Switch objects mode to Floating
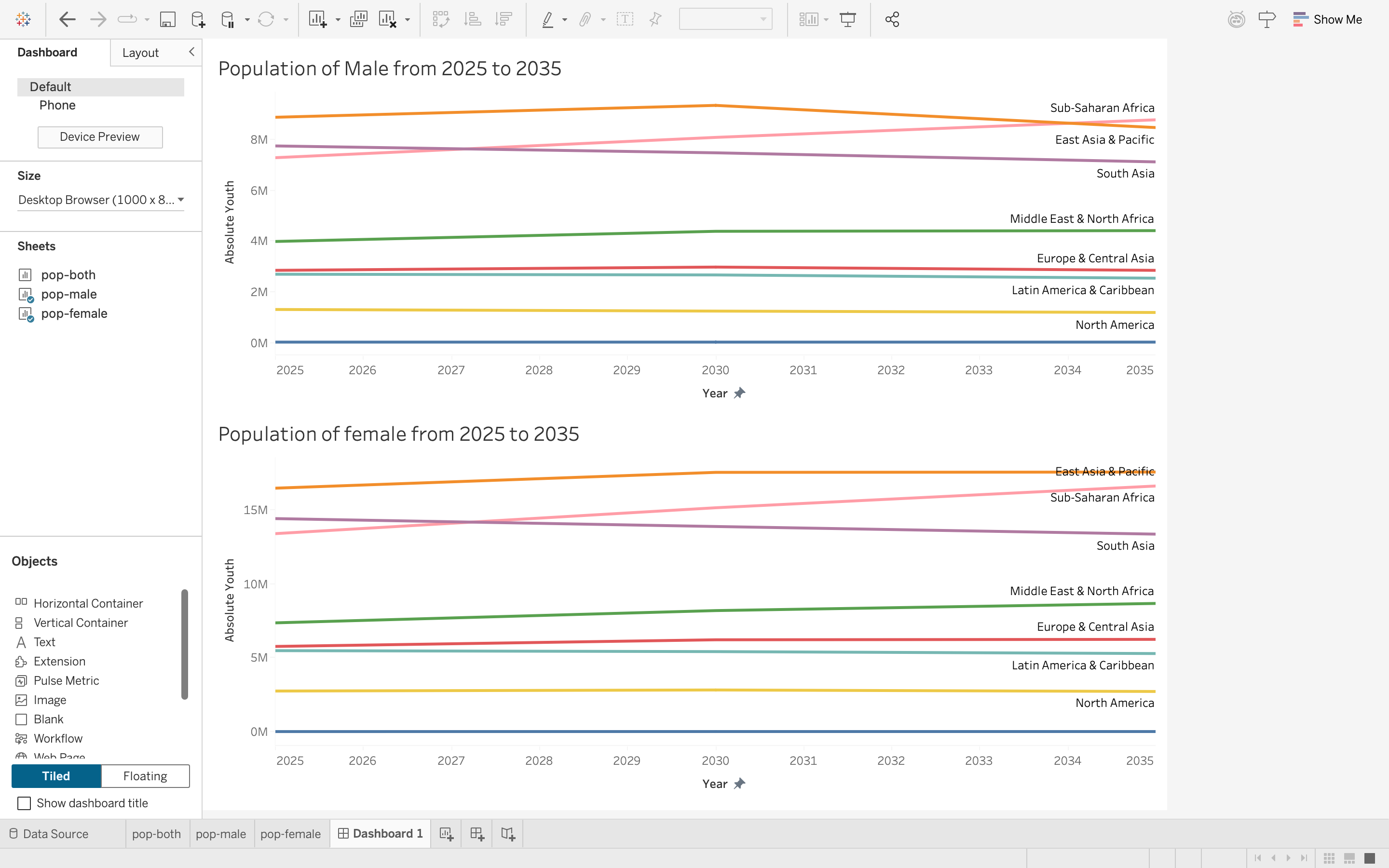1389x868 pixels. [145, 776]
